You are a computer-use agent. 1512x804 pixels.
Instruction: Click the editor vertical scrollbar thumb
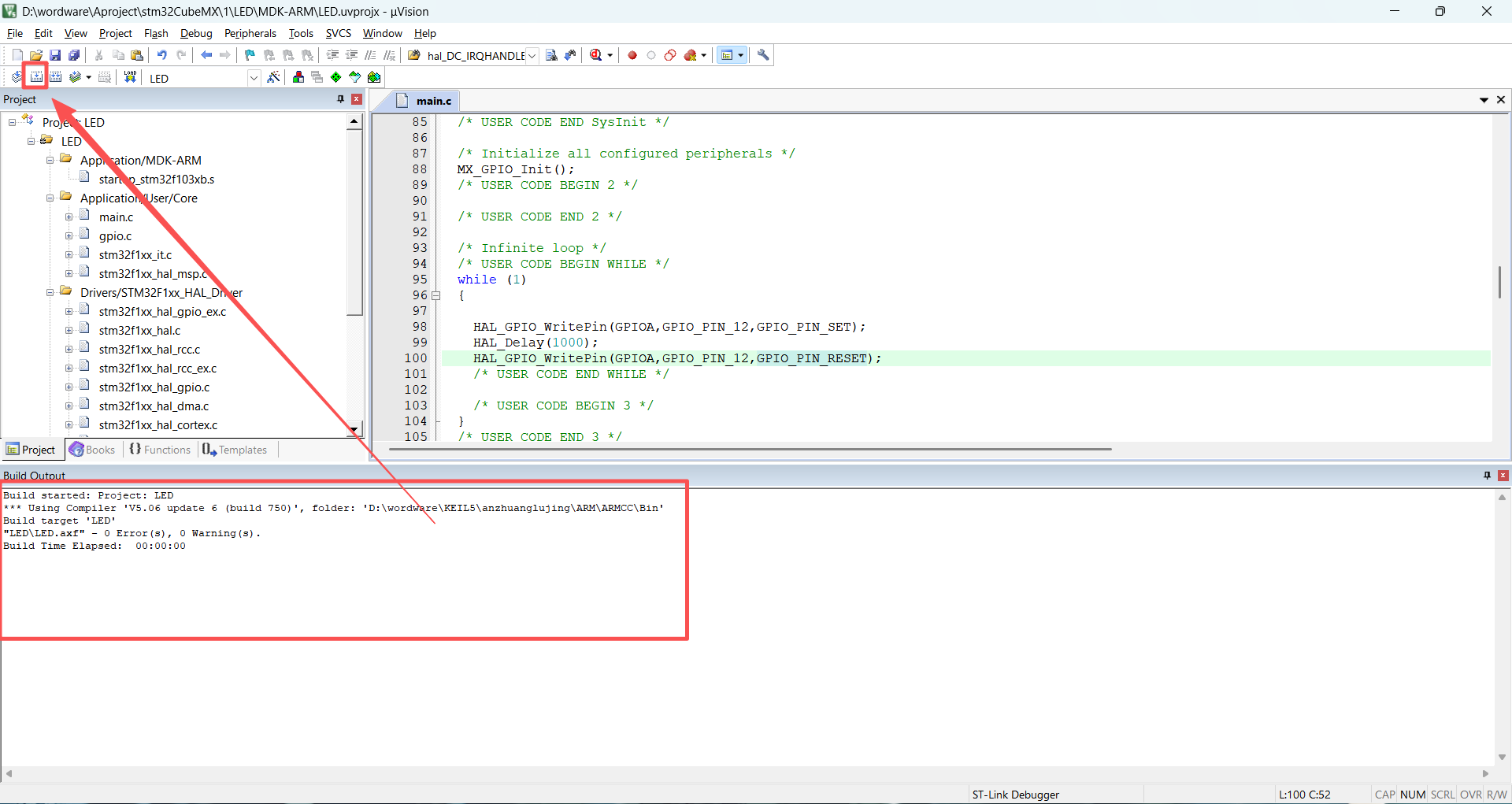(x=1499, y=283)
